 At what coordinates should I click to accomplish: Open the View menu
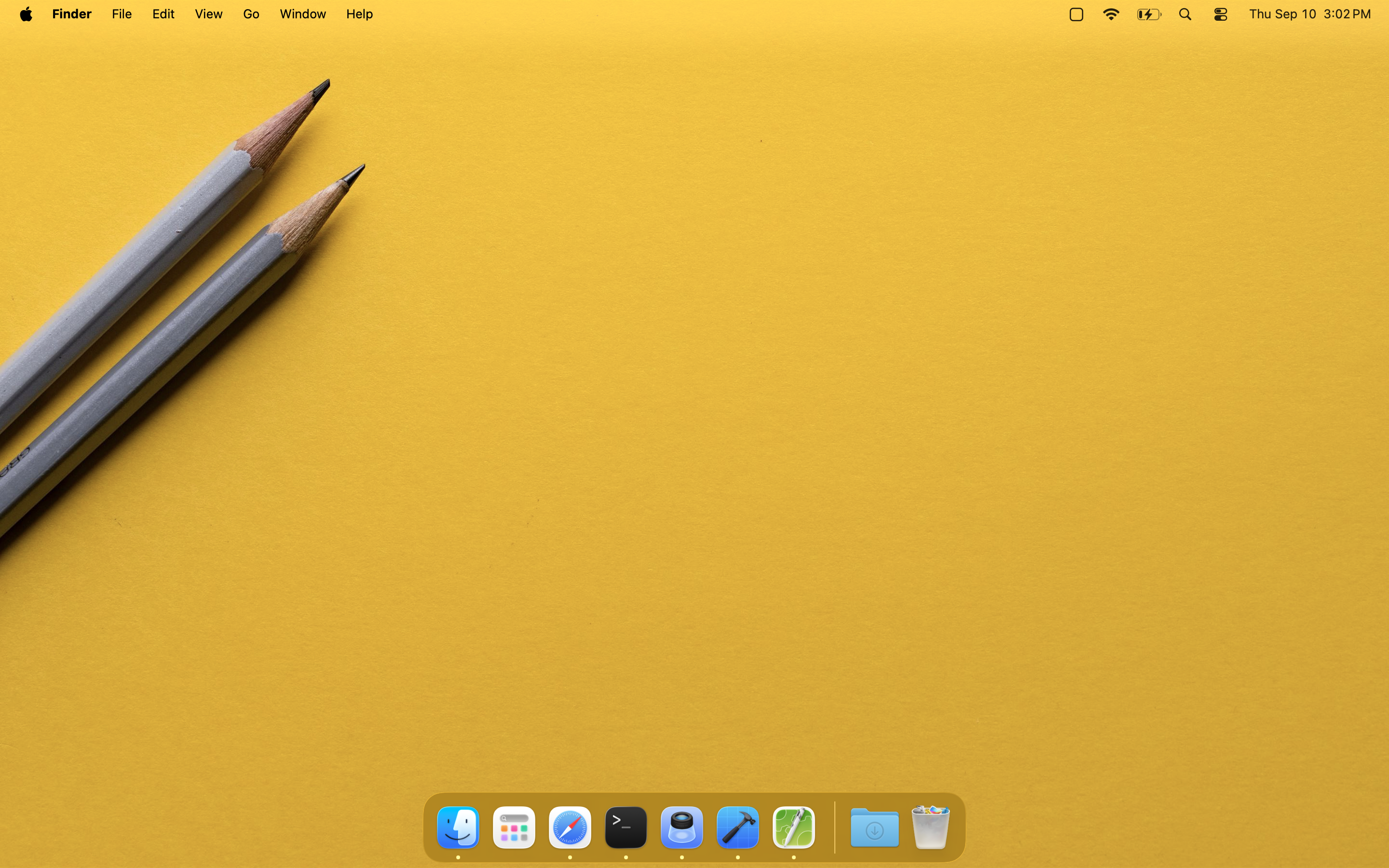click(x=208, y=14)
